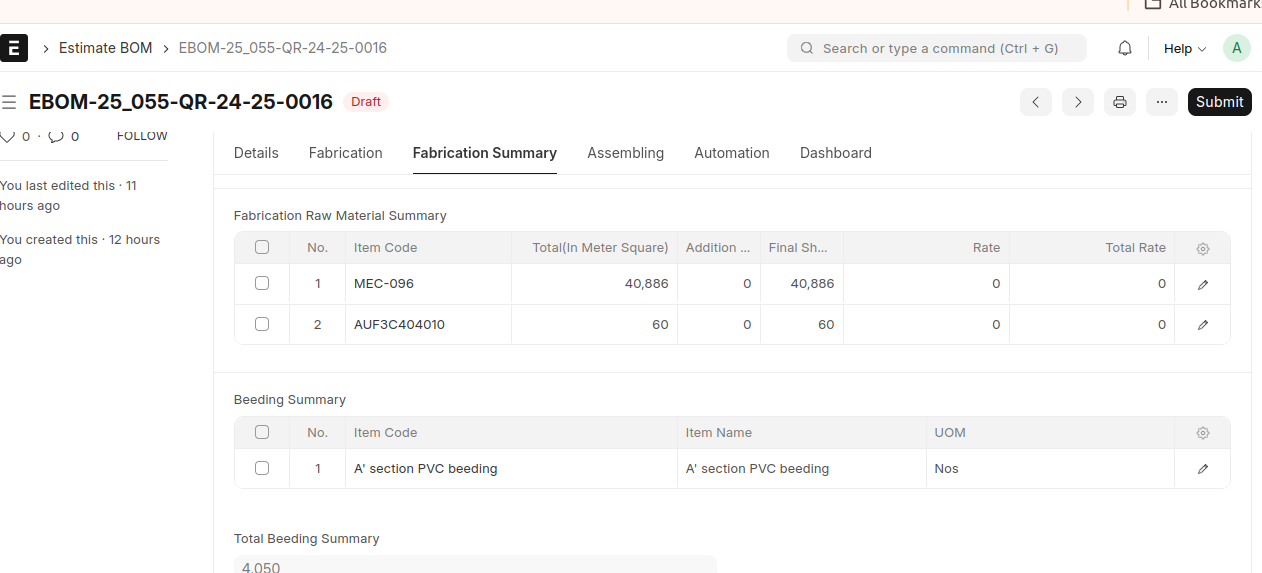Viewport: 1262px width, 573px height.
Task: Open Beeding Summary table settings gear
Action: (1203, 433)
